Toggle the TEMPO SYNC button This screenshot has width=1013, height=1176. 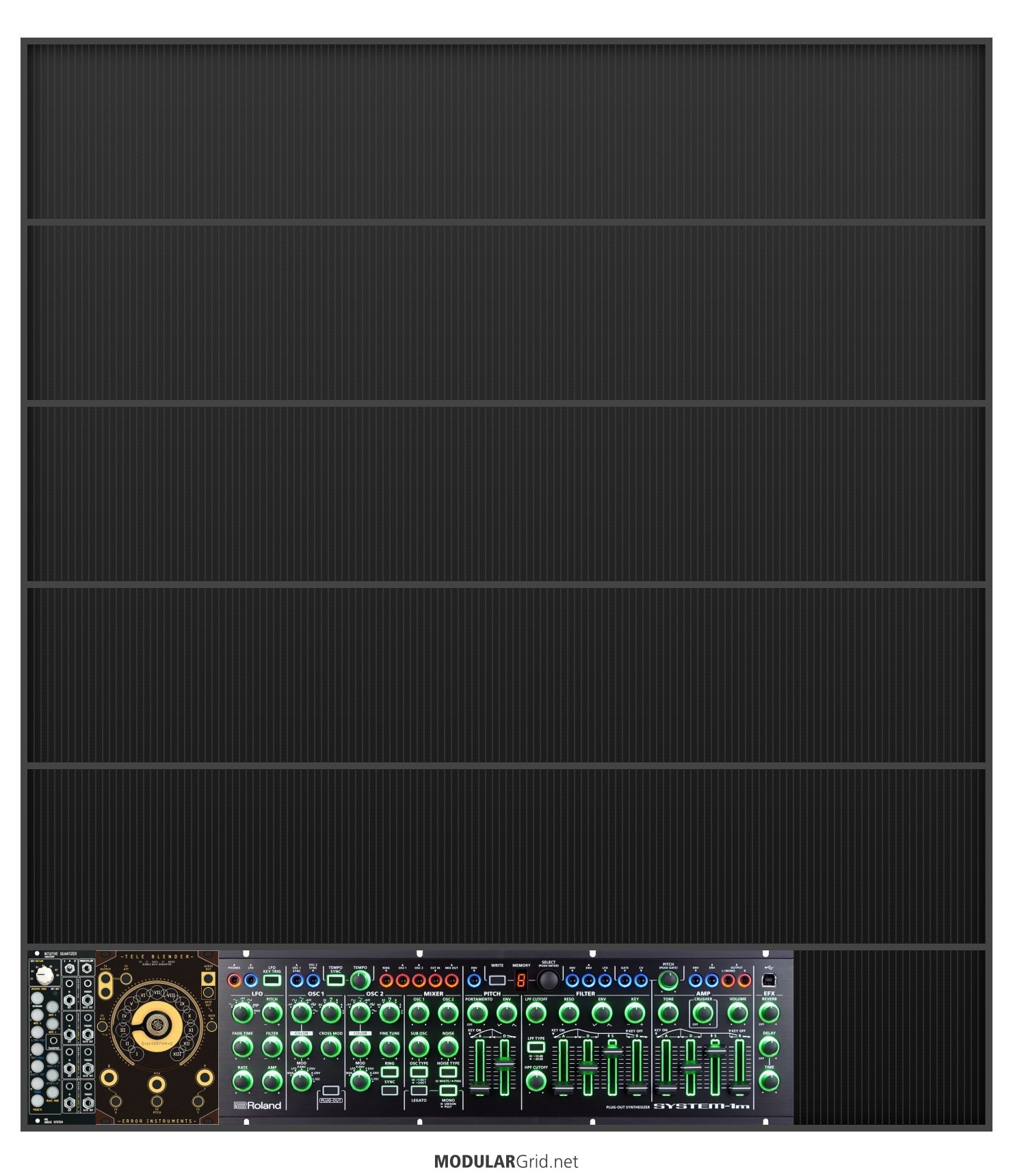[335, 980]
